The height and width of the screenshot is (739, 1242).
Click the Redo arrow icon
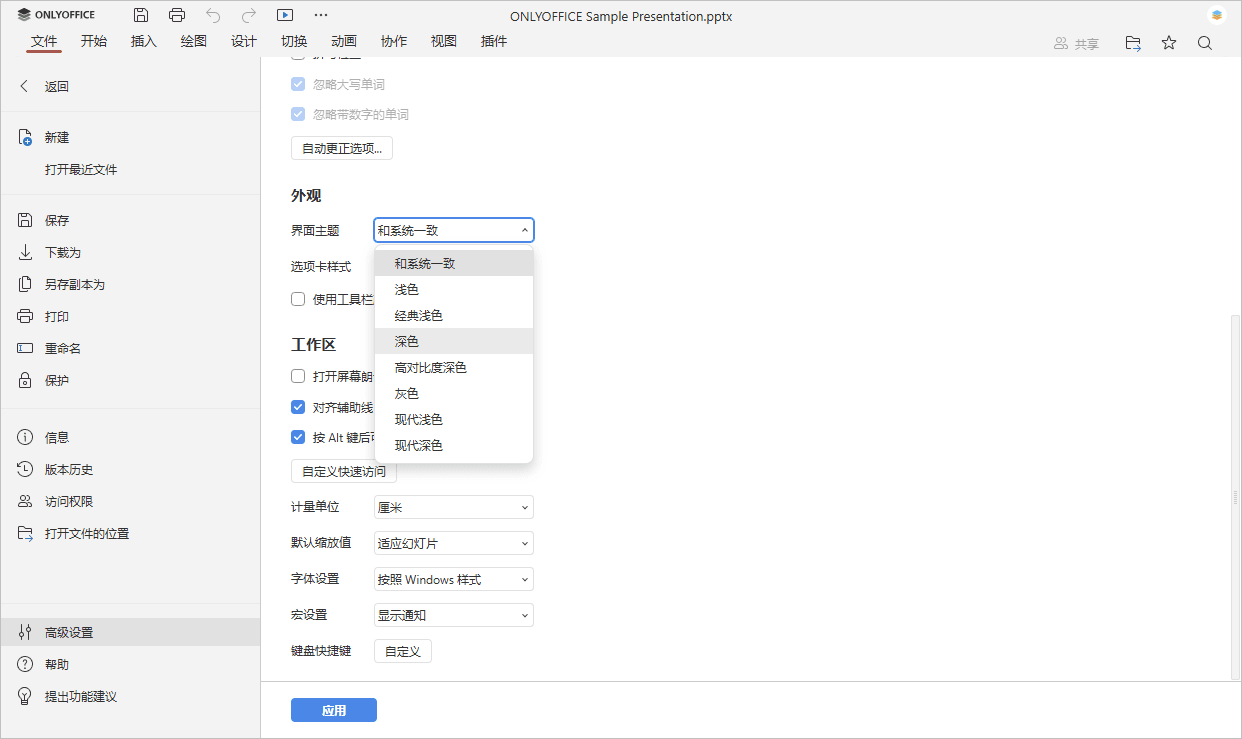247,14
